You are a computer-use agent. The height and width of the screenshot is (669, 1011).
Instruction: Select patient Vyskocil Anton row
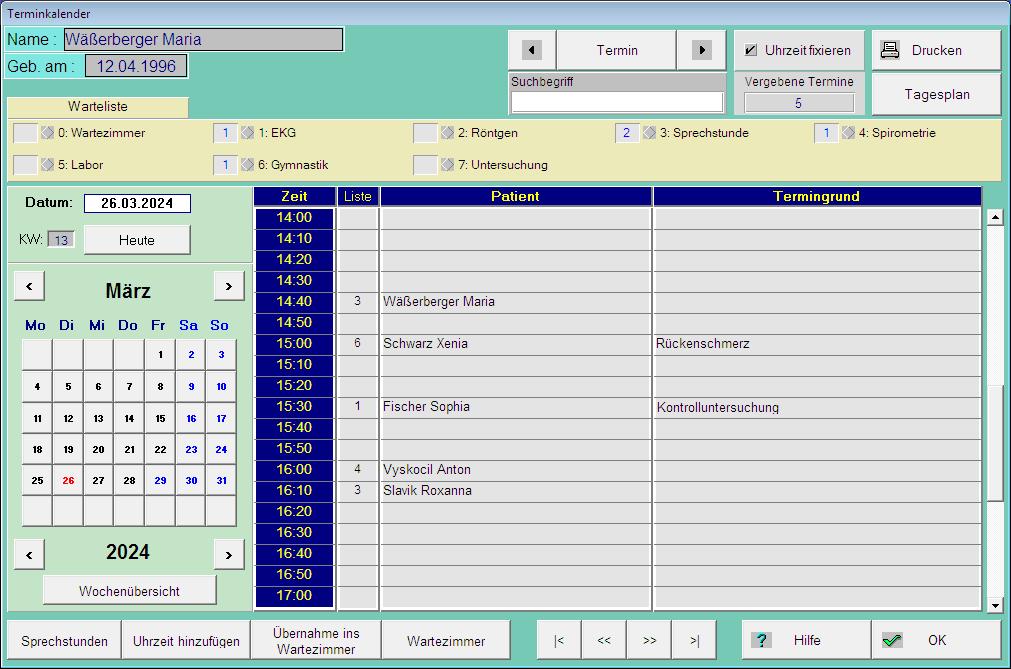pyautogui.click(x=515, y=470)
